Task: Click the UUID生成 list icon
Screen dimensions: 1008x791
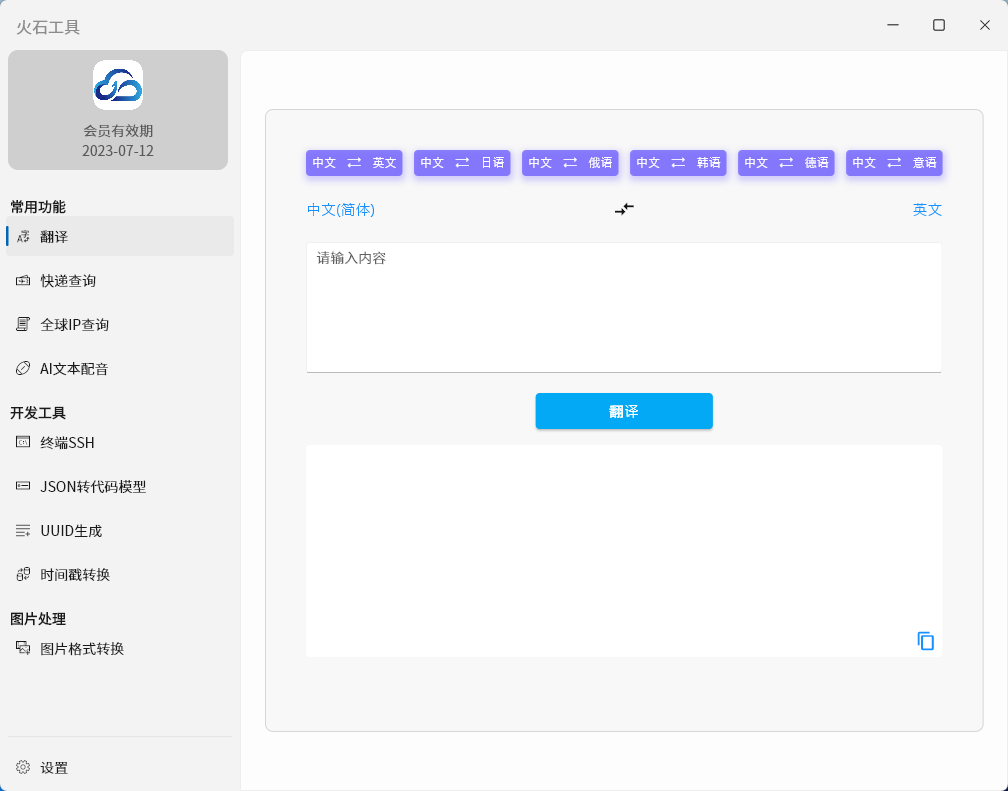Action: 23,531
